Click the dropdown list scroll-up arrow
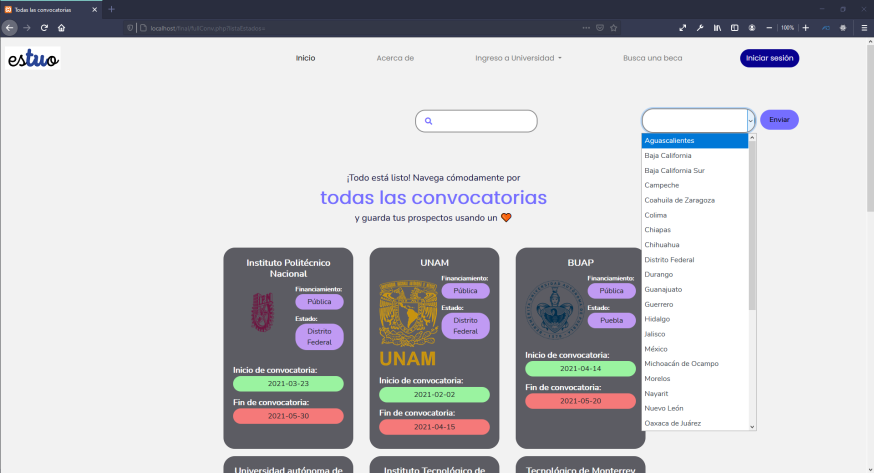Screen dimensions: 874x473 click(x=752, y=138)
